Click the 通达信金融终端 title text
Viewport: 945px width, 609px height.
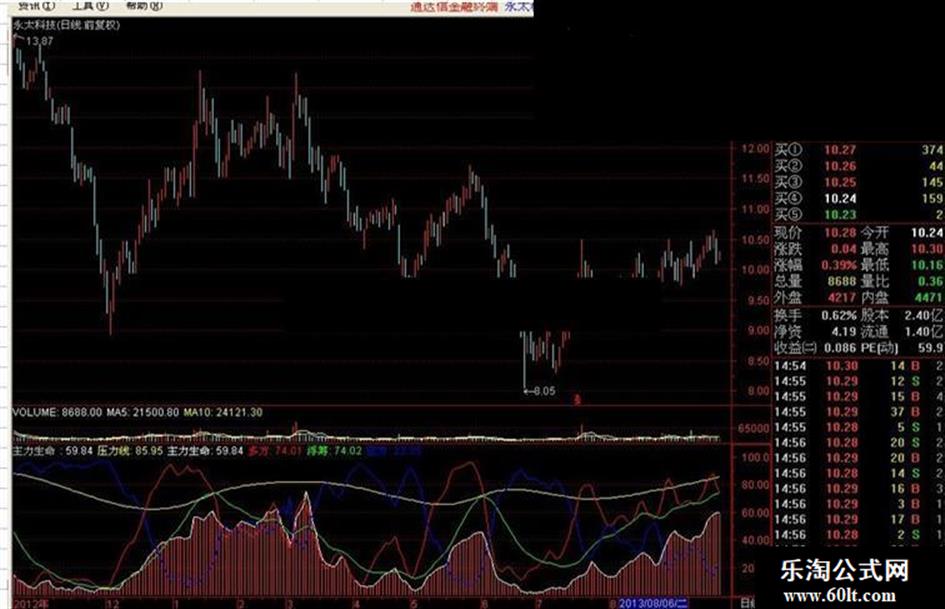click(454, 7)
